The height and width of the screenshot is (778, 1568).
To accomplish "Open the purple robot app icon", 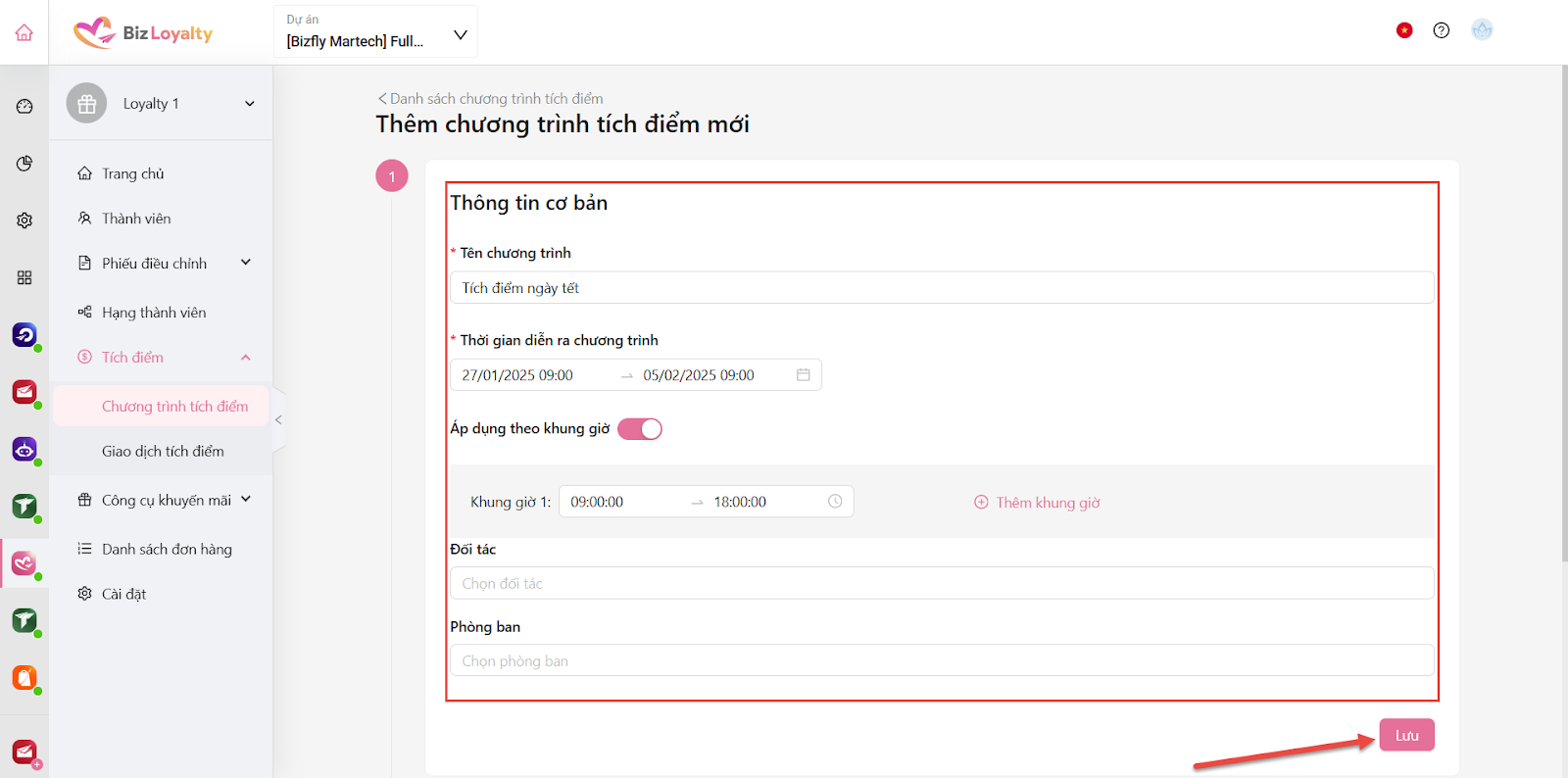I will pyautogui.click(x=24, y=450).
